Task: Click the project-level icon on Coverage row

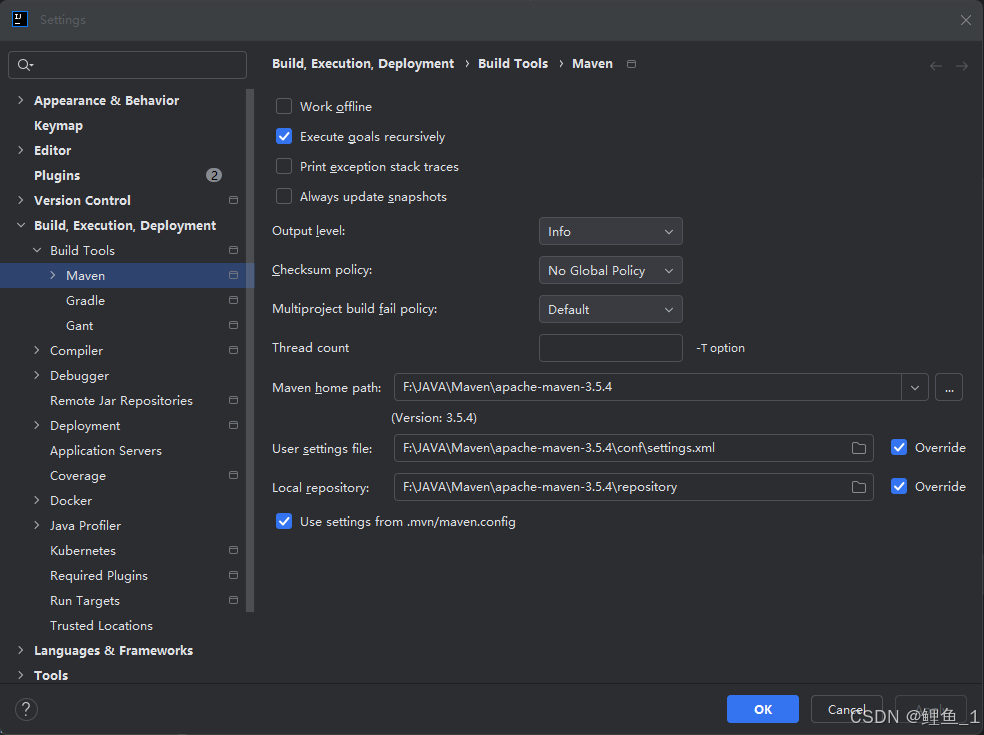Action: pos(233,475)
